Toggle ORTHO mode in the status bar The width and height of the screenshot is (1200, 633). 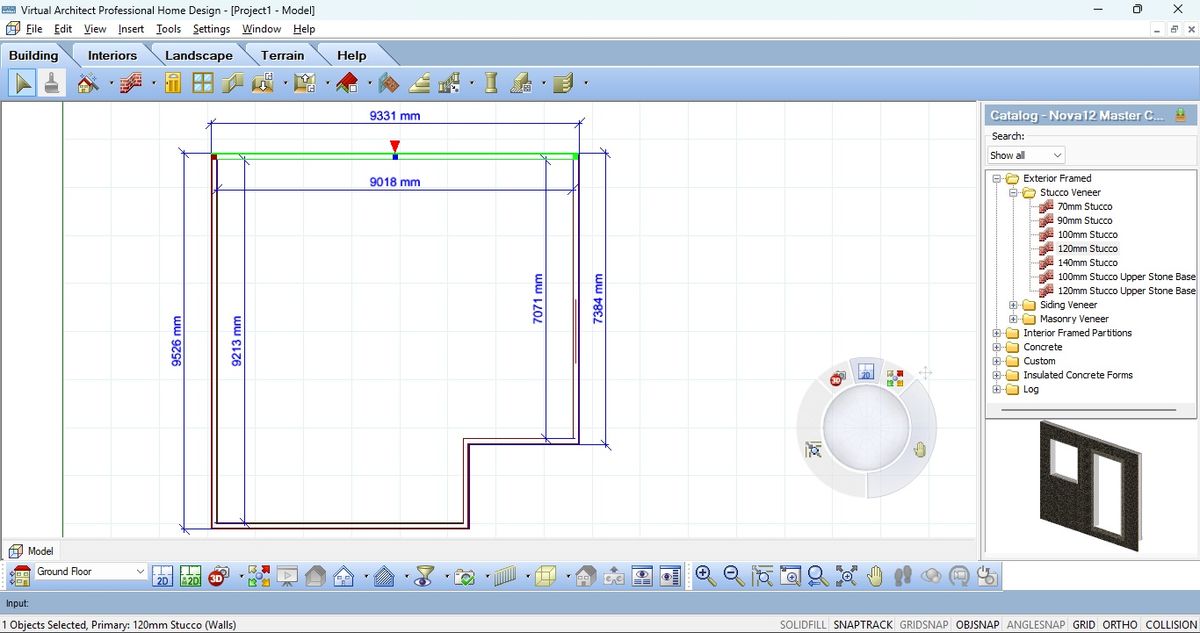1119,624
